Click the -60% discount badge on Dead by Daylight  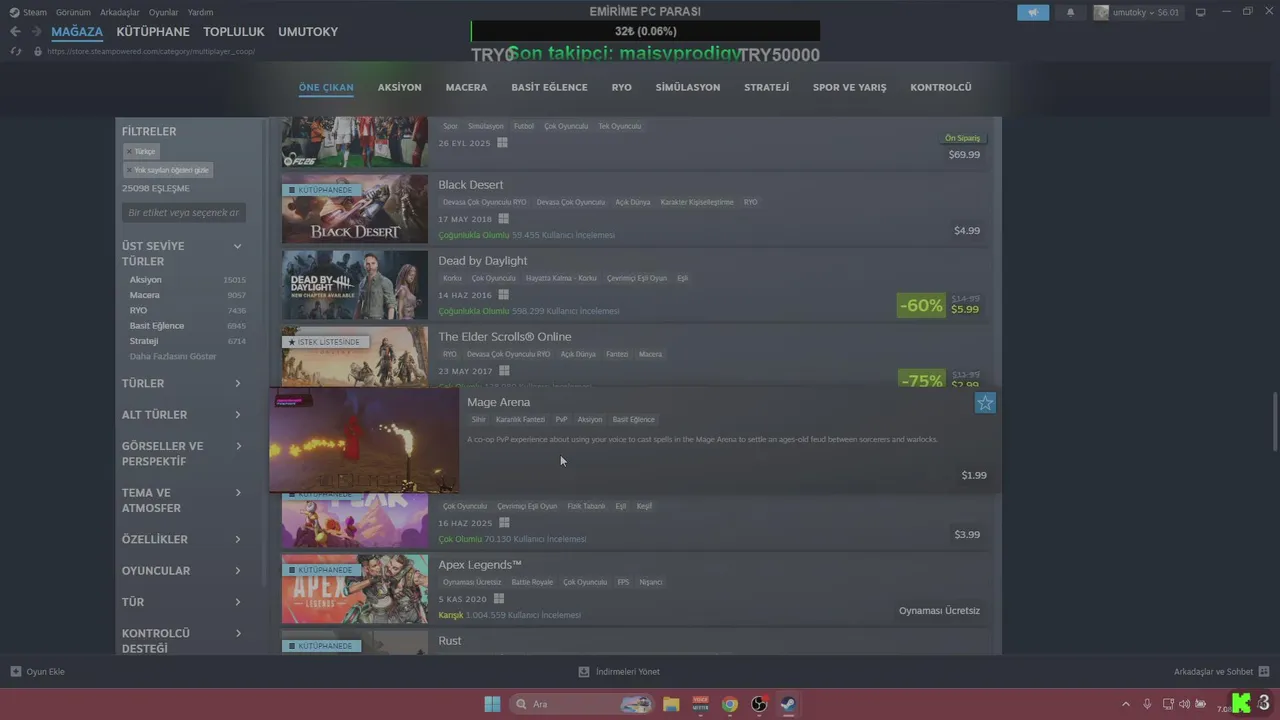pyautogui.click(x=921, y=305)
